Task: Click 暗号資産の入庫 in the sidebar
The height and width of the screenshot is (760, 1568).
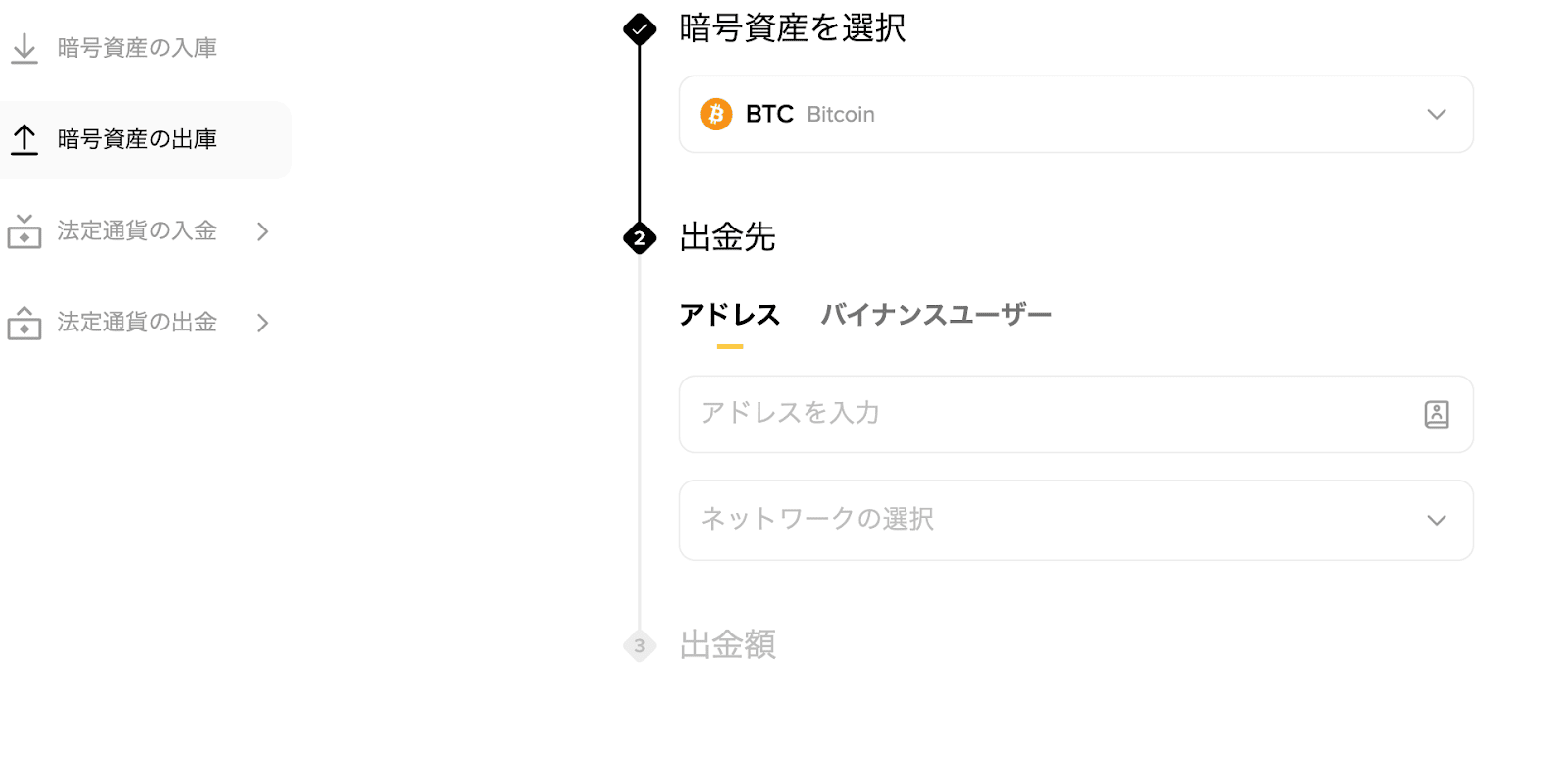Action: click(x=137, y=46)
